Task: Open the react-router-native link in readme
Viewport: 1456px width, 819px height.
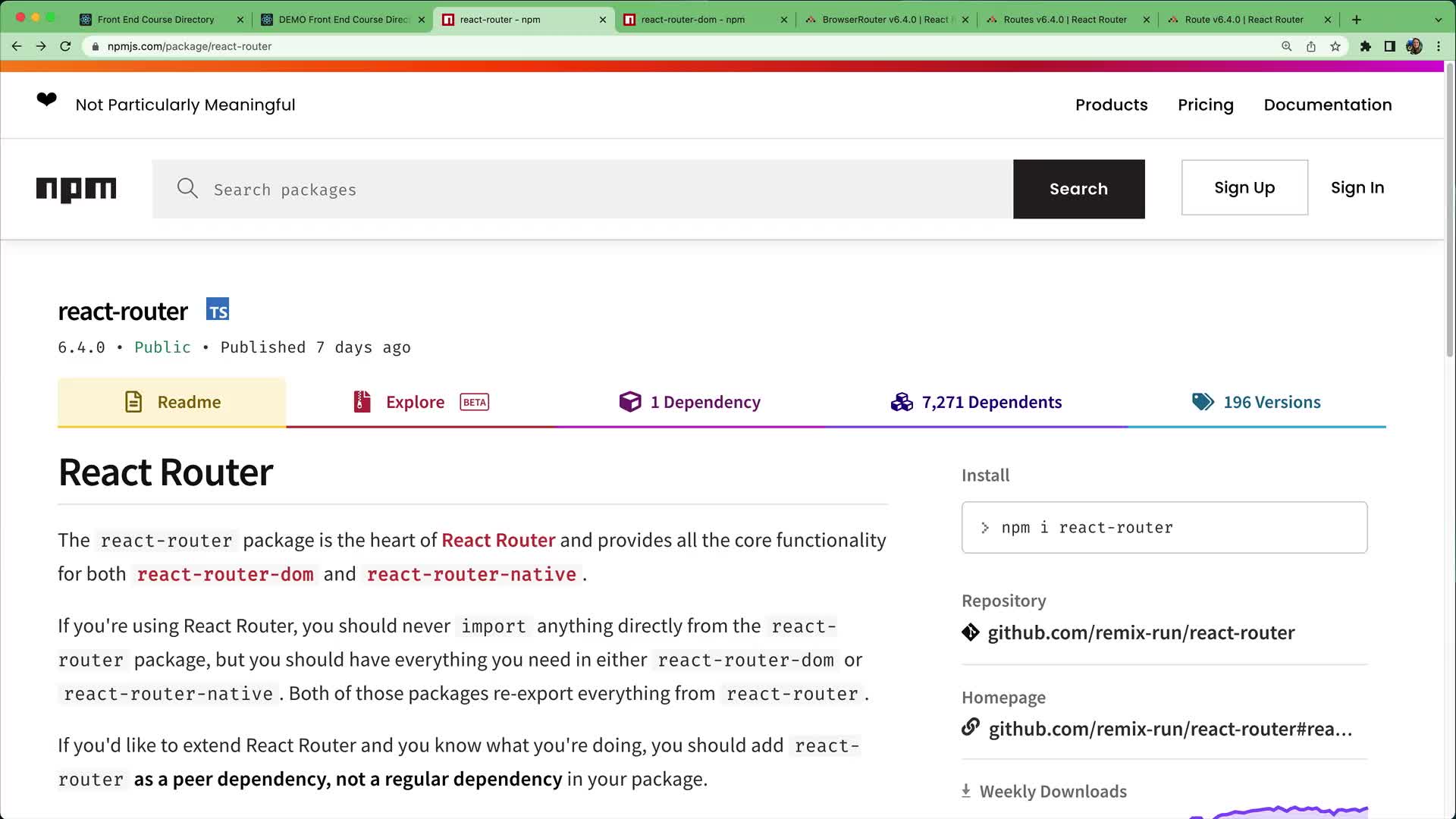Action: (x=471, y=574)
